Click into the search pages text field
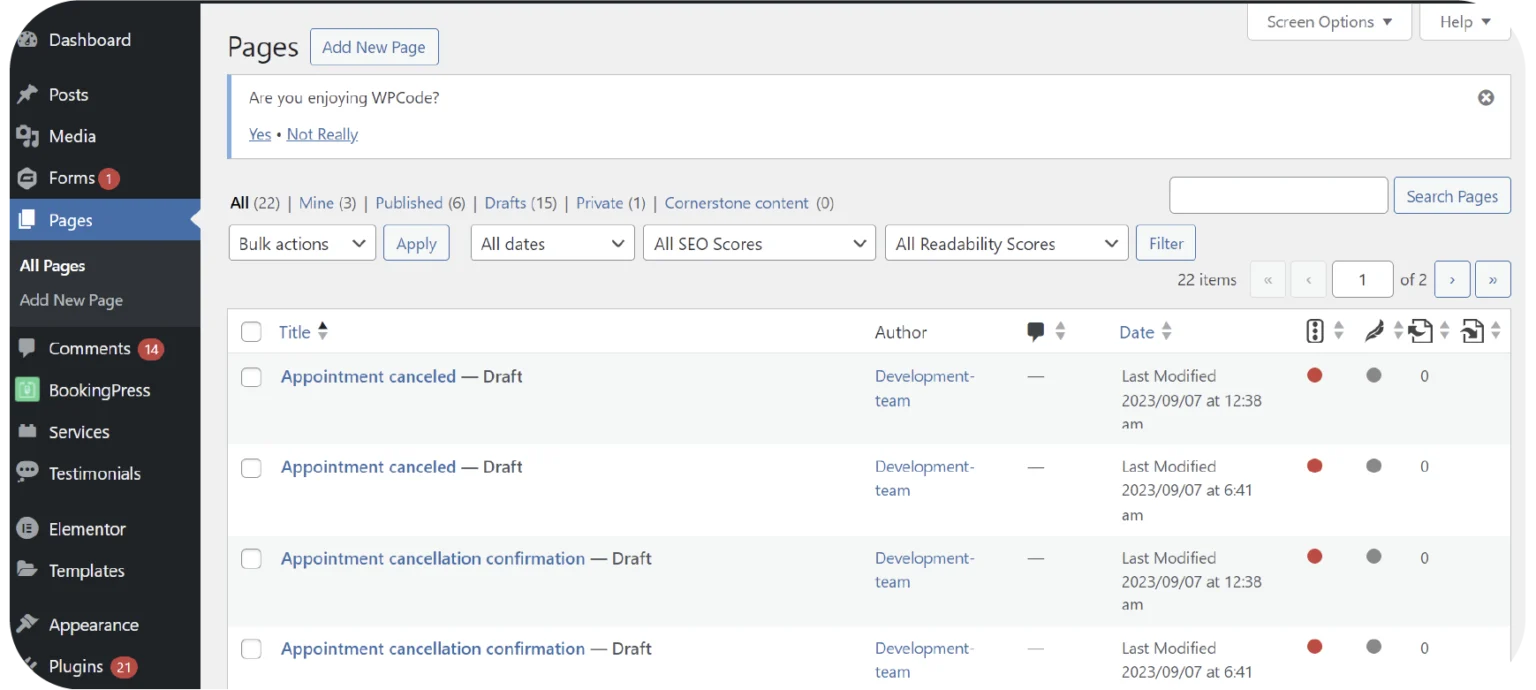 (x=1278, y=196)
